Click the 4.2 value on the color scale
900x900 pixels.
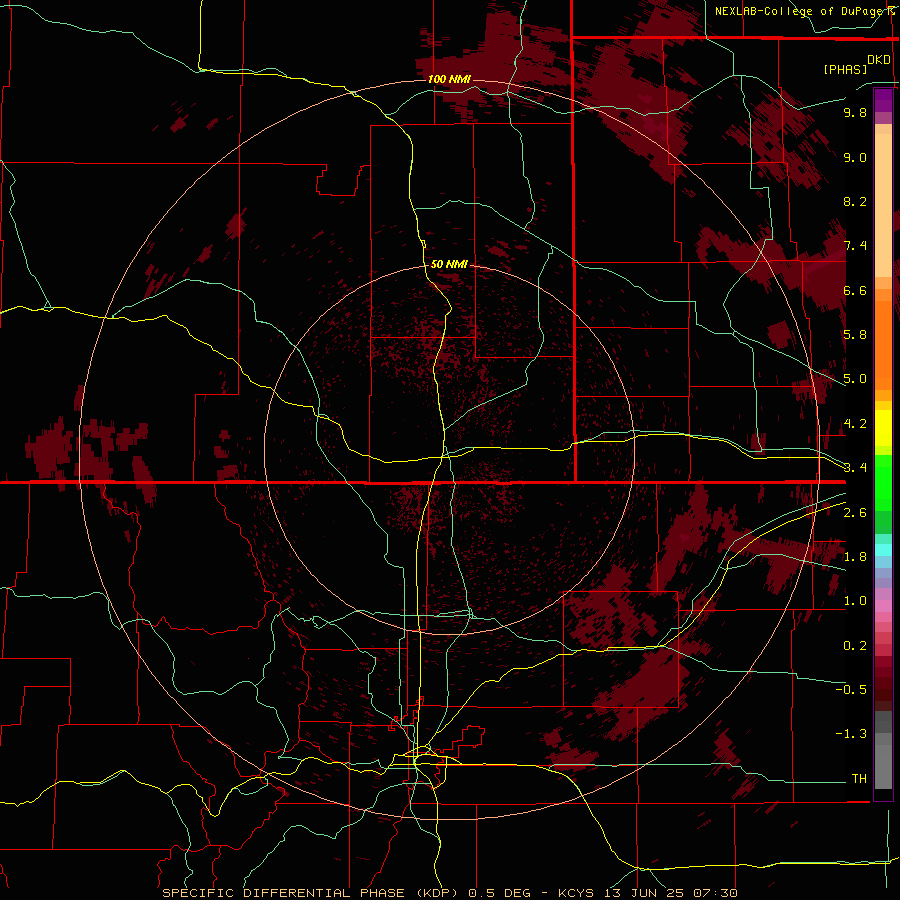[x=855, y=424]
